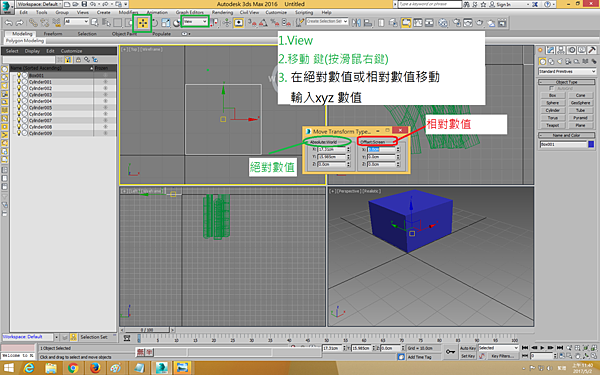Click the Tube primitive button

[580, 111]
